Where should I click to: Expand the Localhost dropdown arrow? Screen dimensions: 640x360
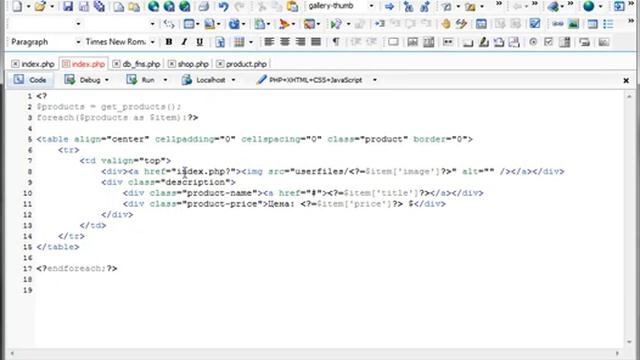pos(233,80)
